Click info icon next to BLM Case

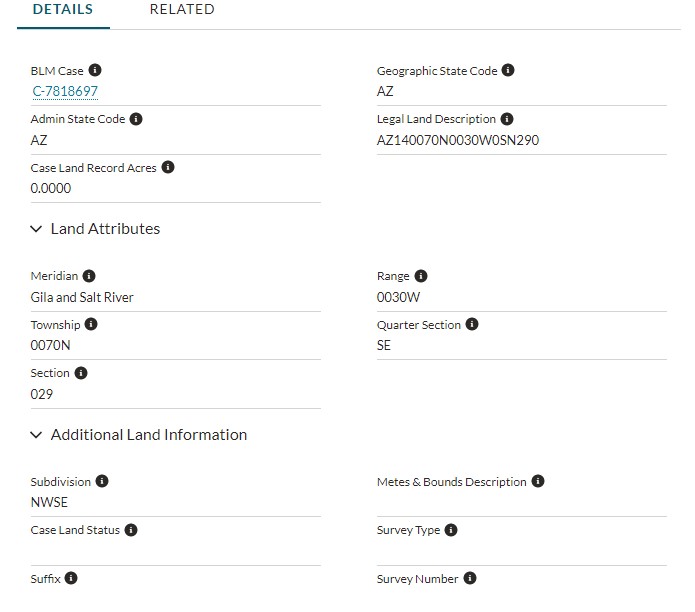[x=95, y=71]
